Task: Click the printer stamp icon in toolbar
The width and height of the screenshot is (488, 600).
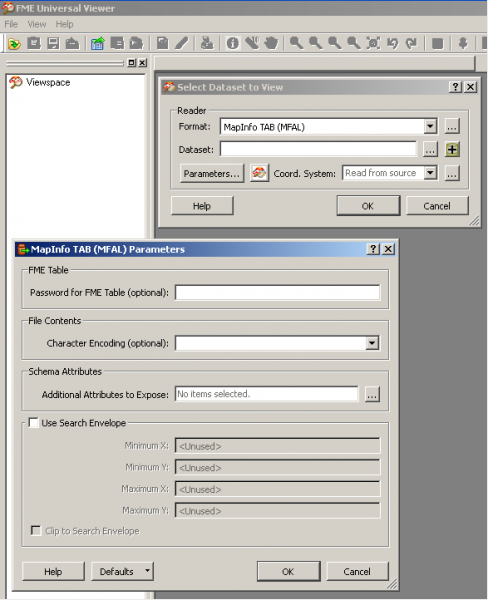Action: [207, 43]
